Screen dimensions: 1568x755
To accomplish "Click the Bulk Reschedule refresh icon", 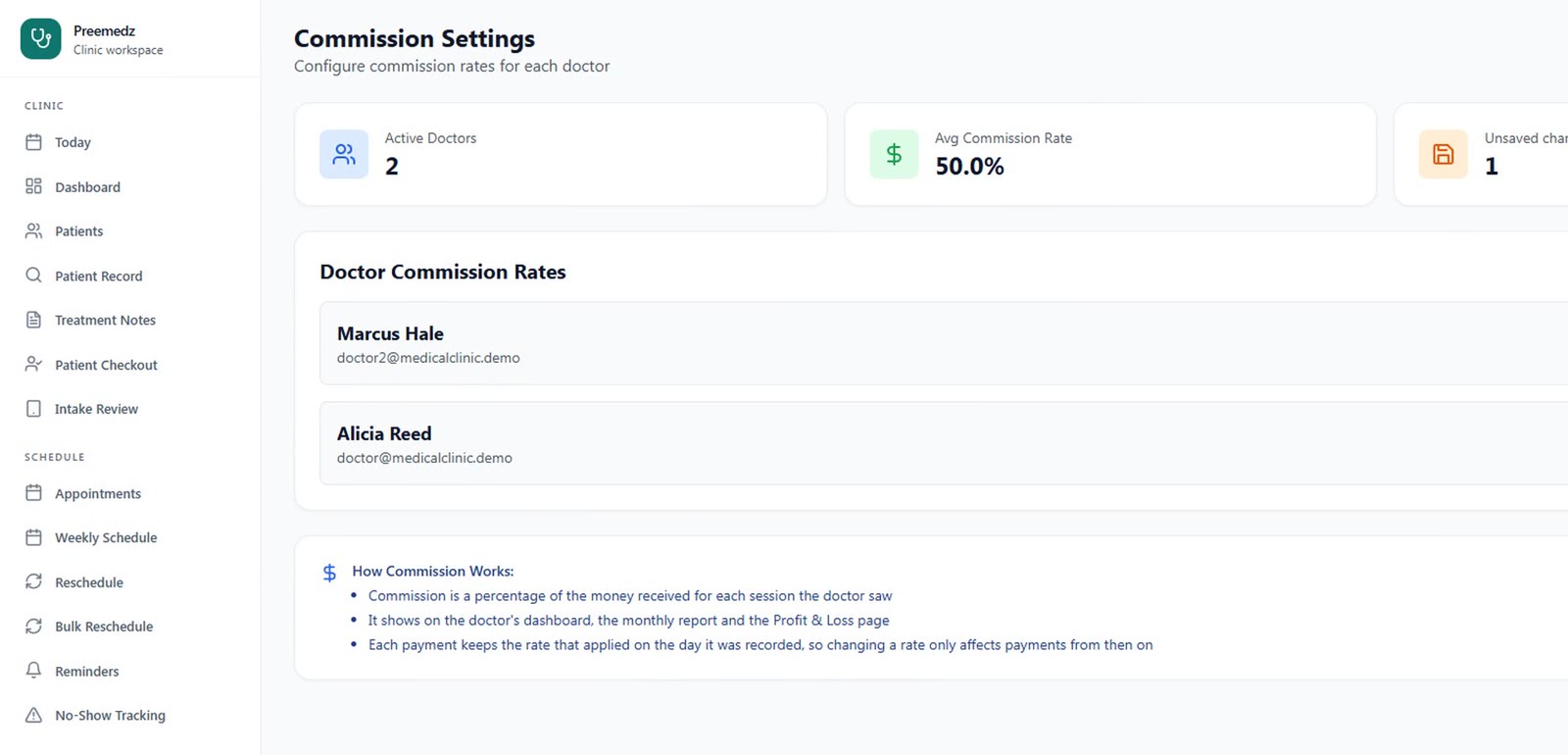I will pyautogui.click(x=33, y=627).
